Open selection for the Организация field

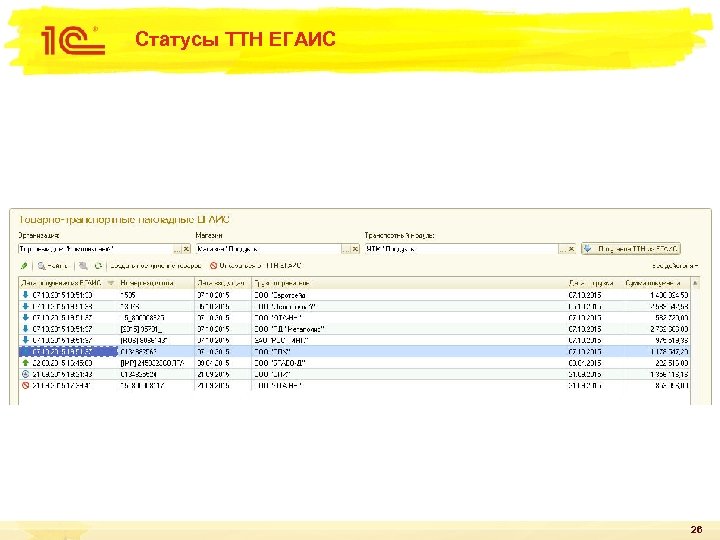[177, 249]
